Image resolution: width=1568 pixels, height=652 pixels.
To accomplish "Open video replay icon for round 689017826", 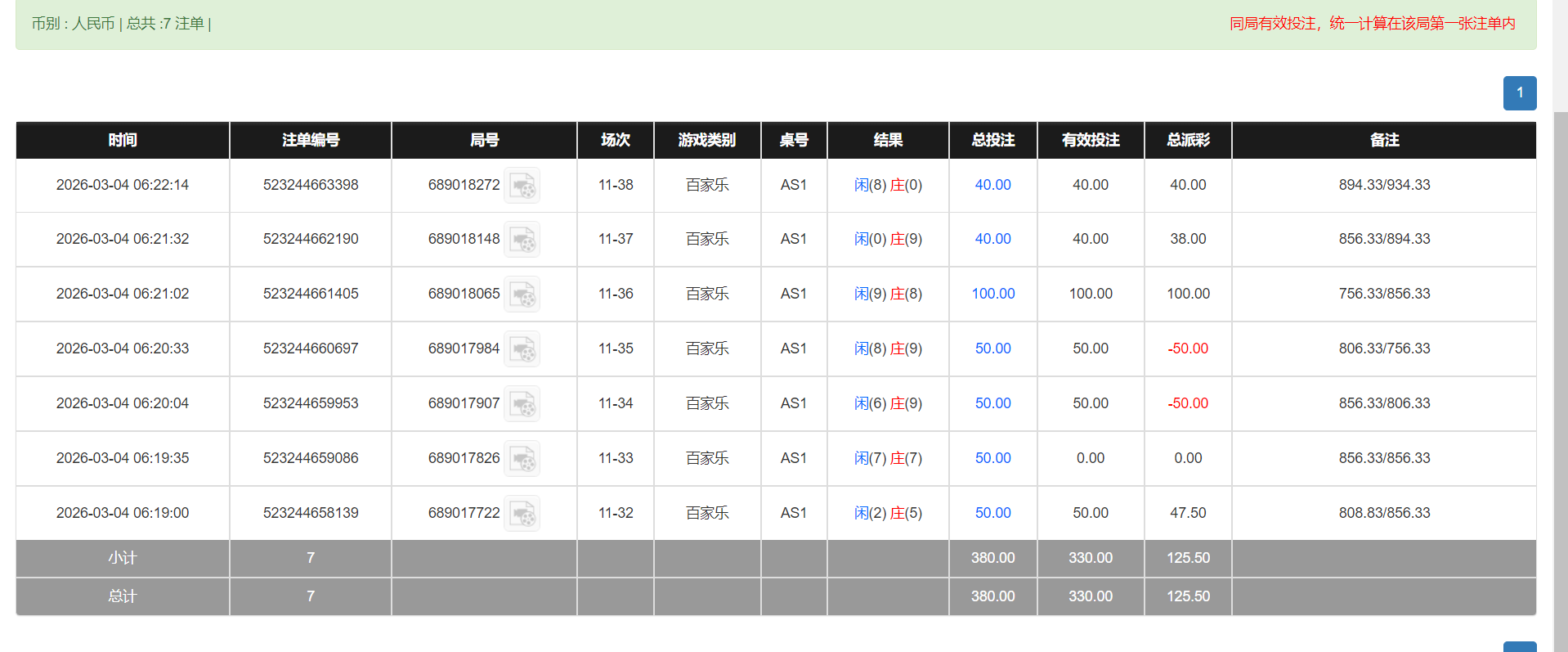I will pyautogui.click(x=522, y=458).
